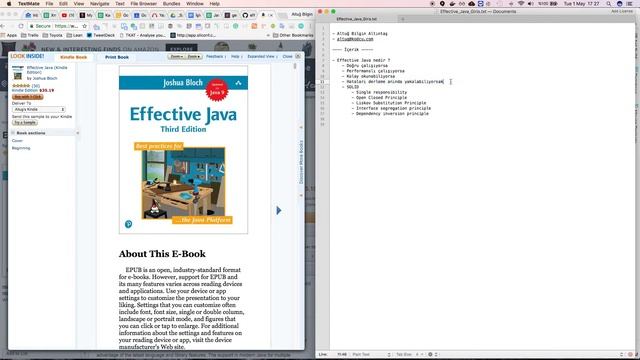640x360 pixels.
Task: Click the cloud upload menu bar icon
Action: [471, 4]
